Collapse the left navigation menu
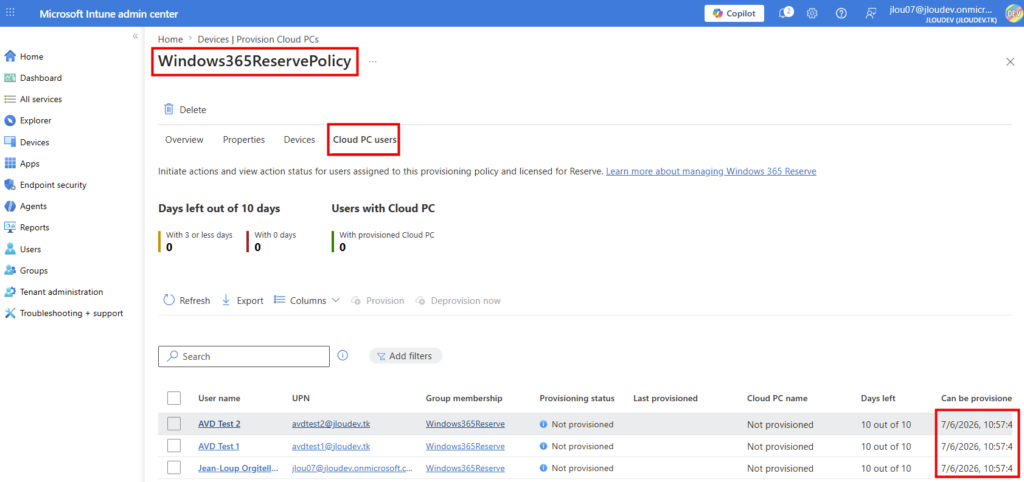This screenshot has width=1024, height=482. (135, 36)
